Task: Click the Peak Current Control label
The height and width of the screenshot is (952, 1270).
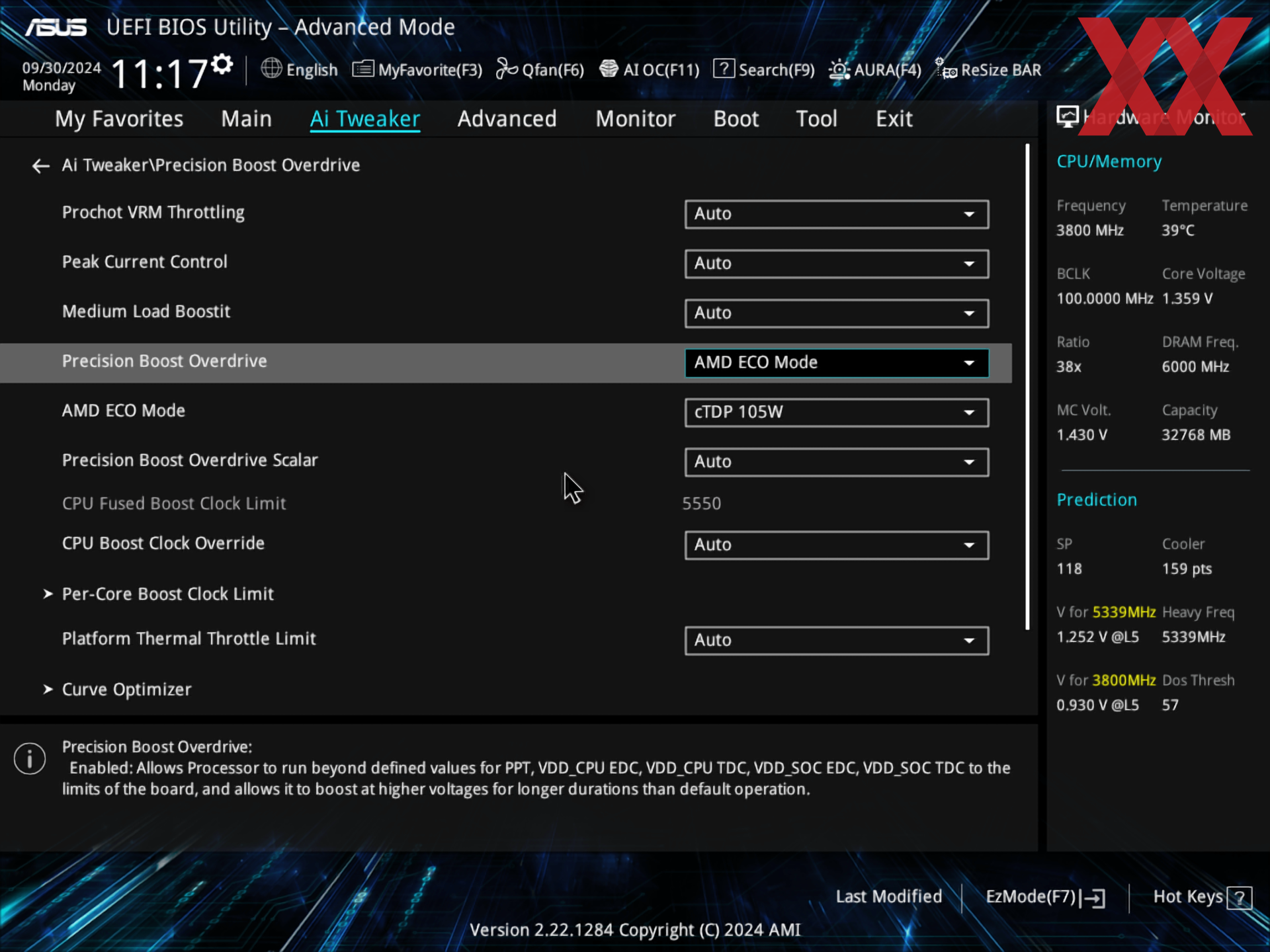Action: tap(145, 262)
